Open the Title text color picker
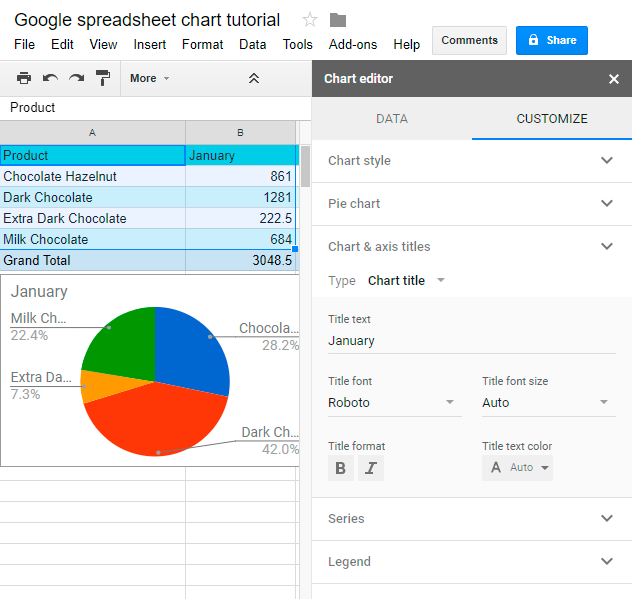The image size is (632, 599). coord(517,468)
